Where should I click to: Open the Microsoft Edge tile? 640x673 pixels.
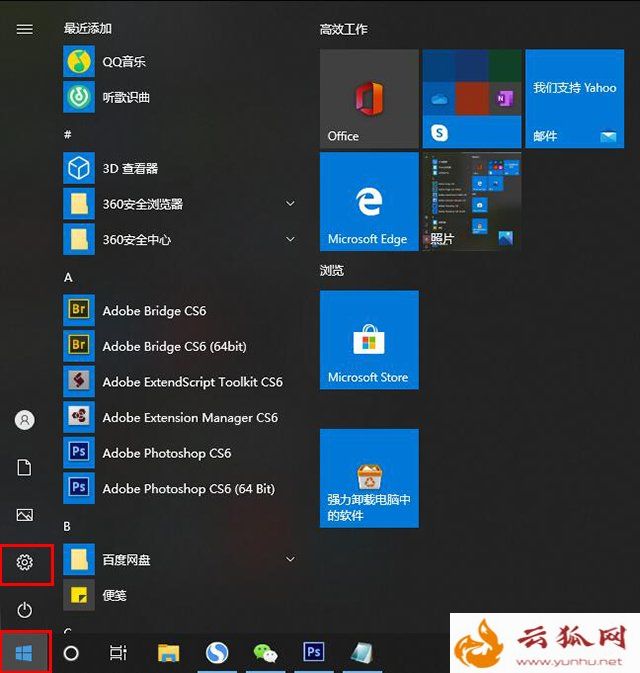pos(369,201)
